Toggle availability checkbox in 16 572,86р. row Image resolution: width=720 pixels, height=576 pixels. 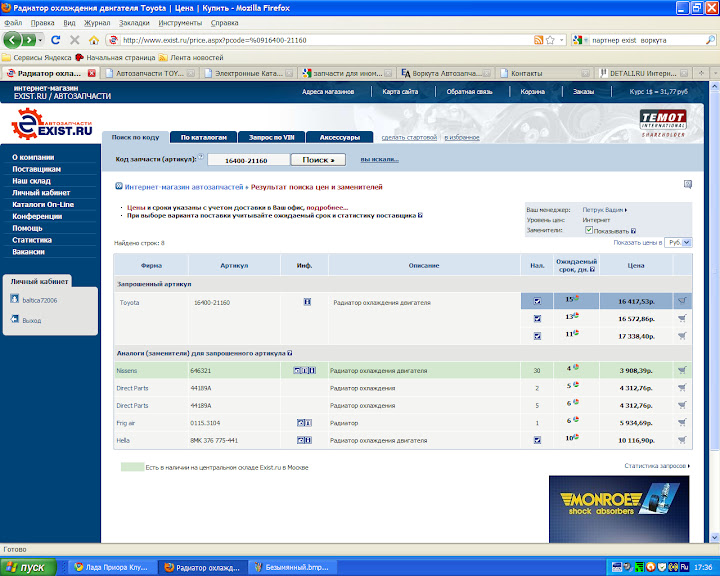click(x=537, y=318)
